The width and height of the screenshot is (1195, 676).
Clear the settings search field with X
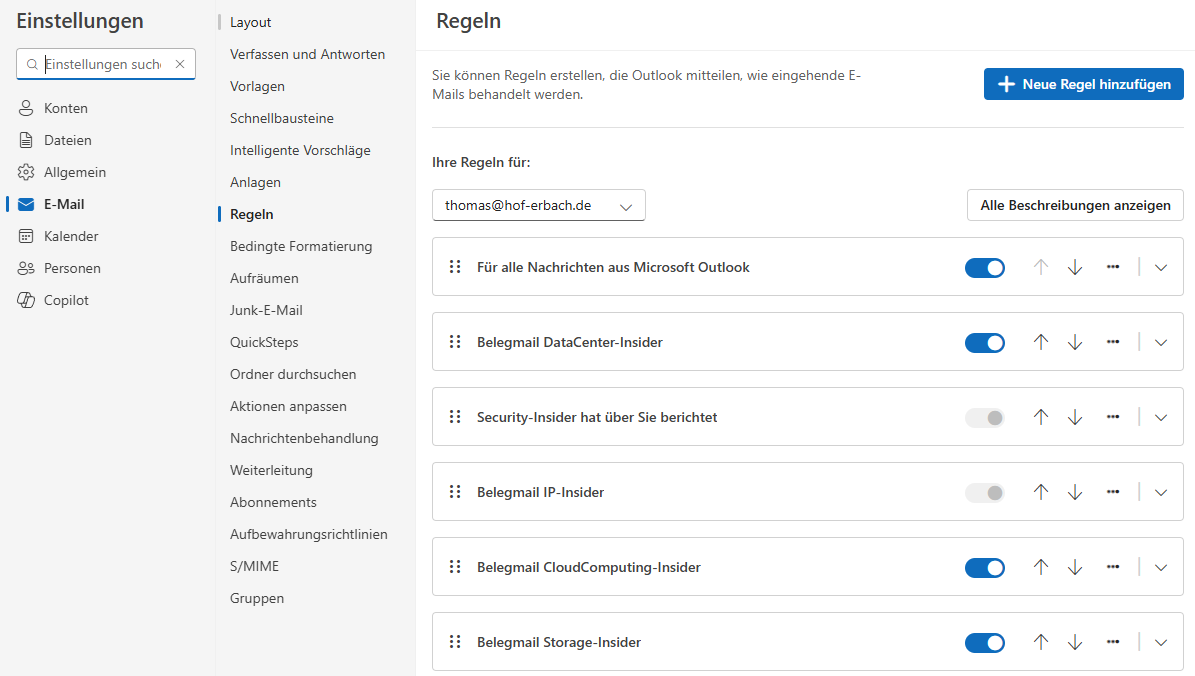click(180, 64)
